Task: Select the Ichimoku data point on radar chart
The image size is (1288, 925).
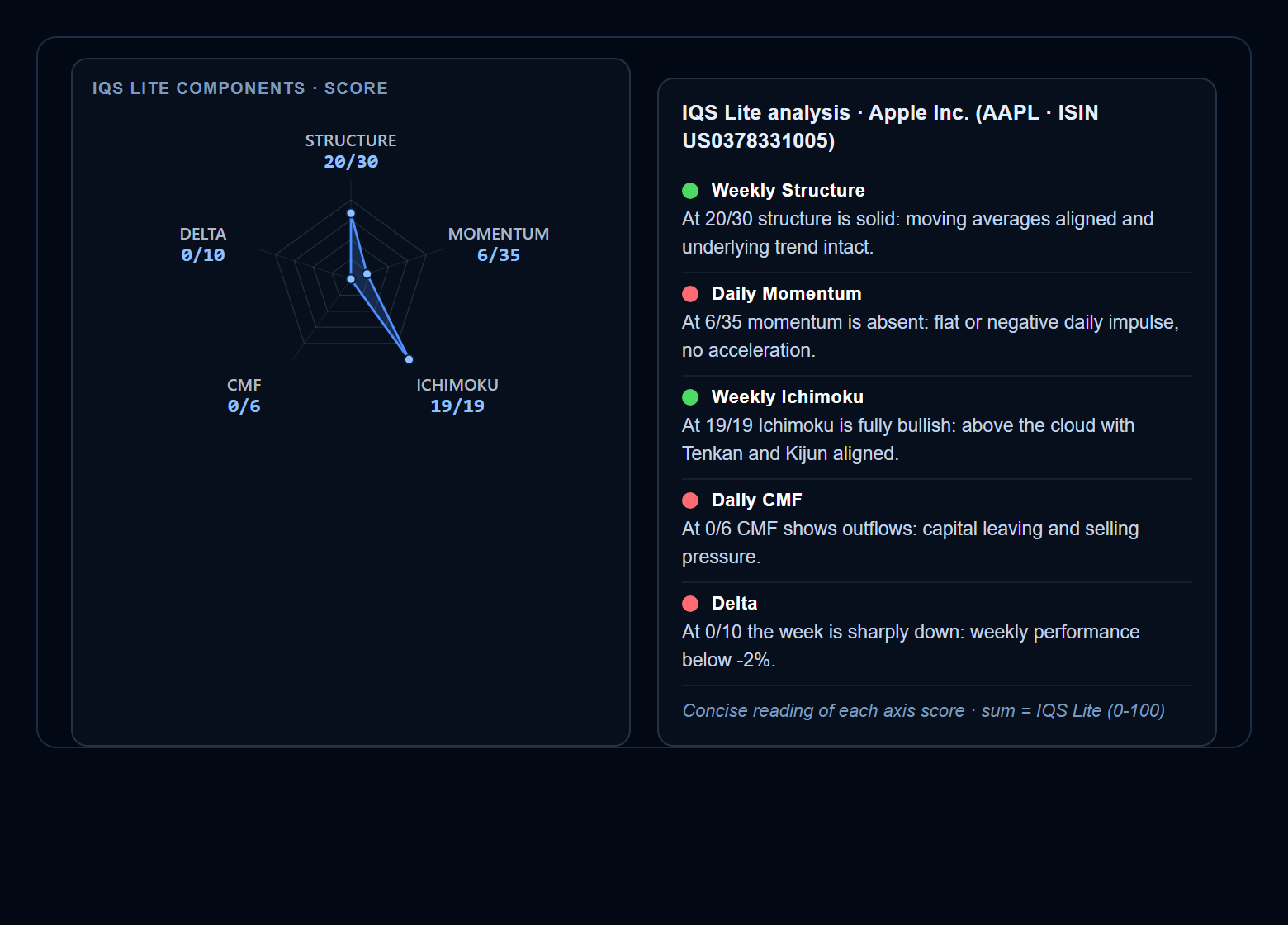Action: click(409, 359)
